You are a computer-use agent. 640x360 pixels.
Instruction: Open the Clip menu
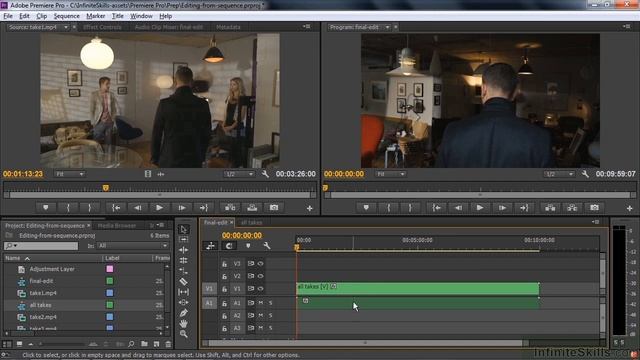42,16
